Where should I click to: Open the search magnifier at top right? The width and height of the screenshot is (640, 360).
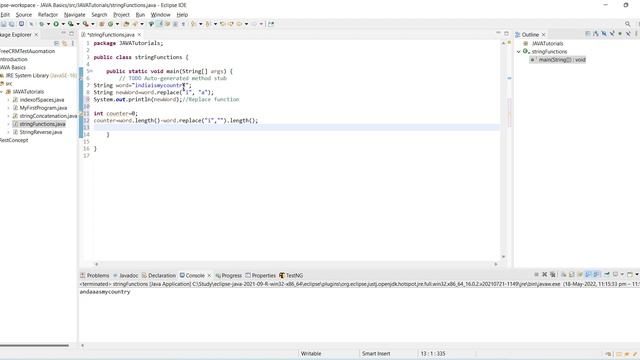coord(628,24)
